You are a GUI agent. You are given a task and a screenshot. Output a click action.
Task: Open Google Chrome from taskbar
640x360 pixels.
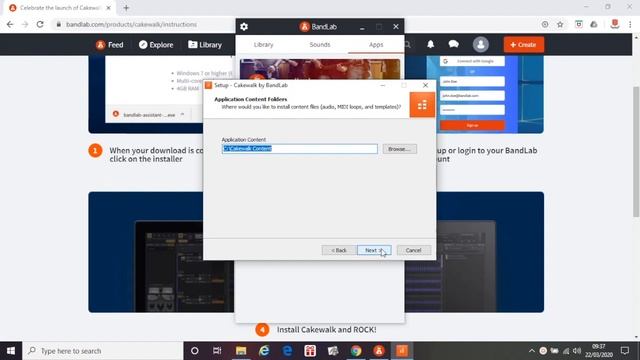click(x=356, y=351)
